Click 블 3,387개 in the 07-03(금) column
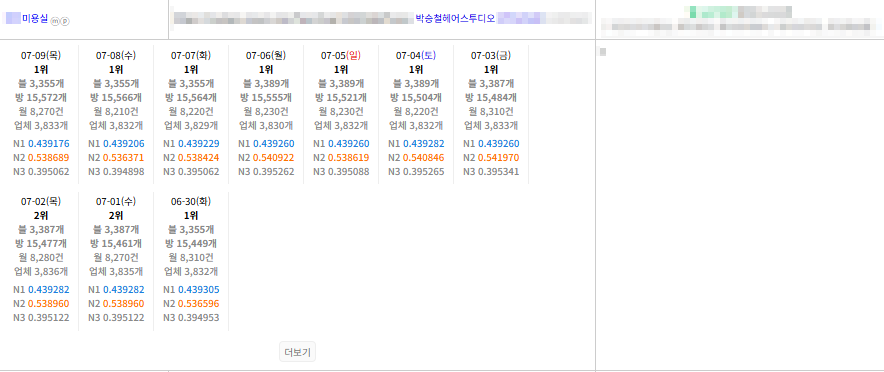The height and width of the screenshot is (372, 884). 490,83
